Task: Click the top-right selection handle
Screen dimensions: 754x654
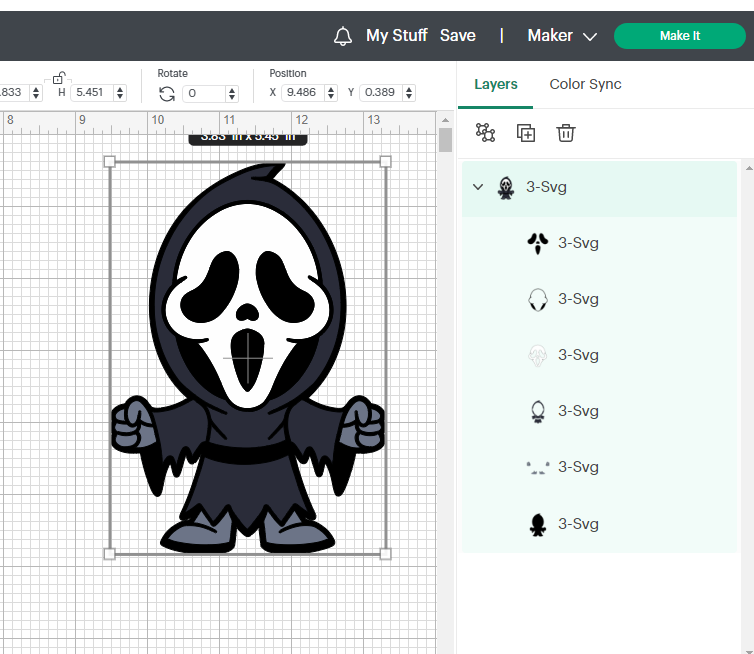Action: (385, 162)
